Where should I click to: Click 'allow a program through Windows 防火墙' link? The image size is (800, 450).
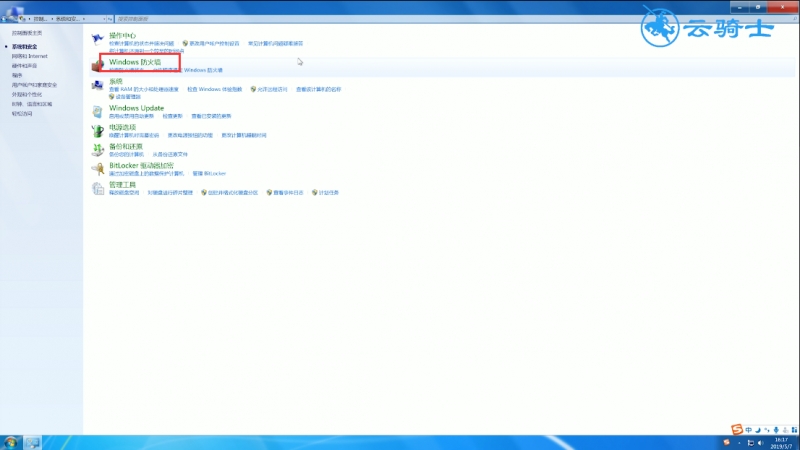click(188, 70)
